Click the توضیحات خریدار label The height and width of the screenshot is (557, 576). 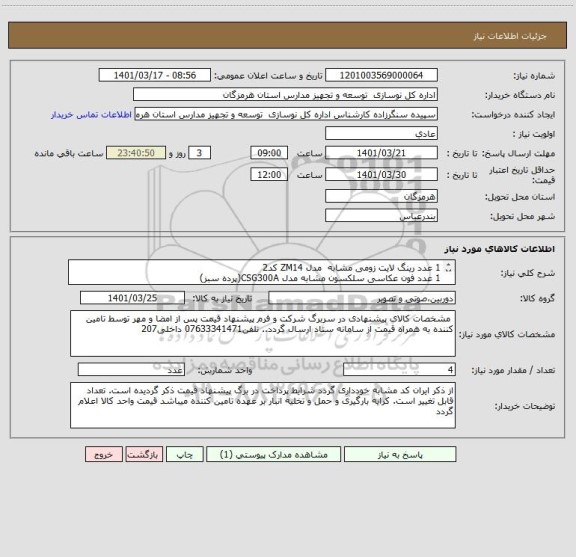click(x=525, y=406)
